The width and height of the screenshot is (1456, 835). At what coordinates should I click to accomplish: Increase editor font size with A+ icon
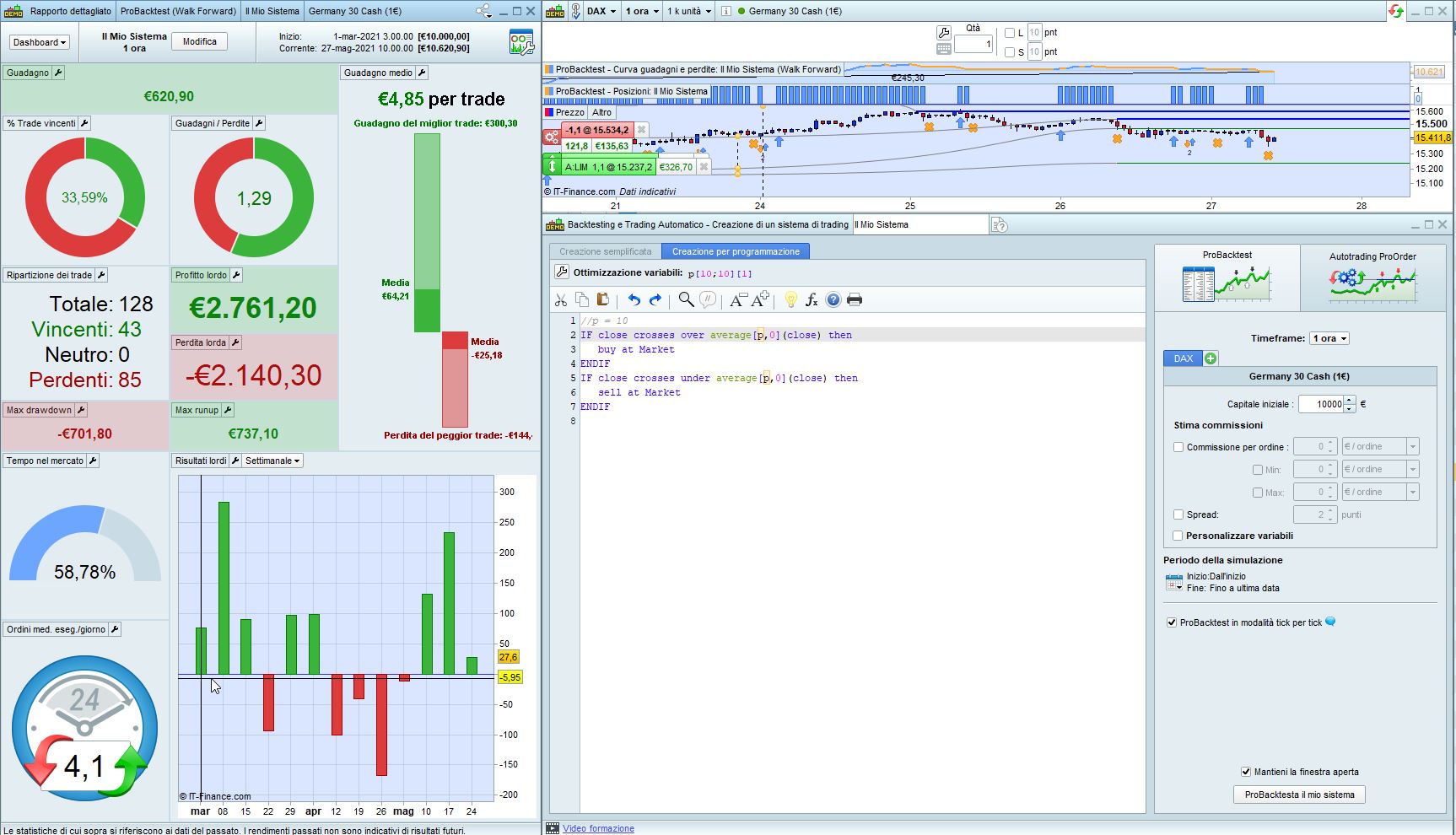pyautogui.click(x=760, y=299)
